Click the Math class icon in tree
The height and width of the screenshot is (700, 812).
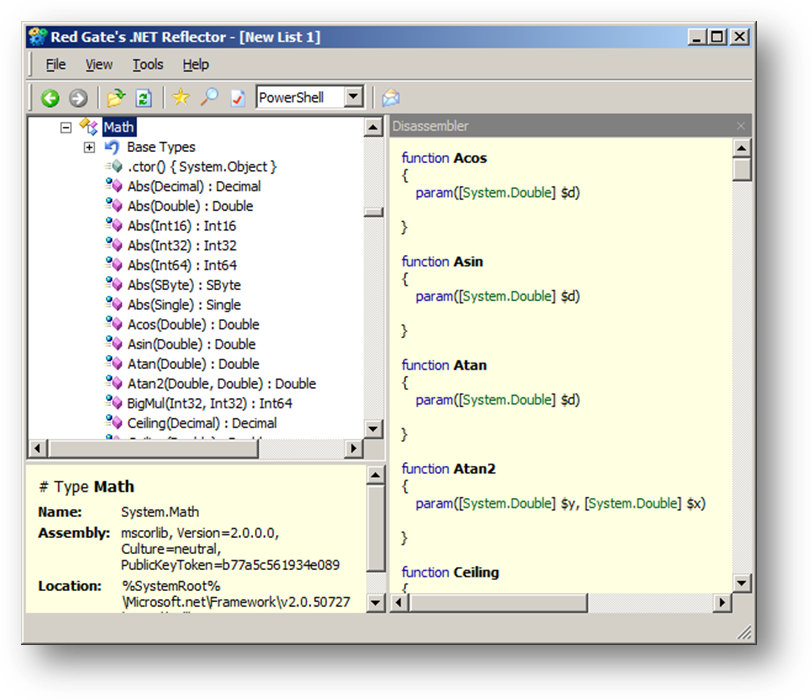click(x=89, y=126)
